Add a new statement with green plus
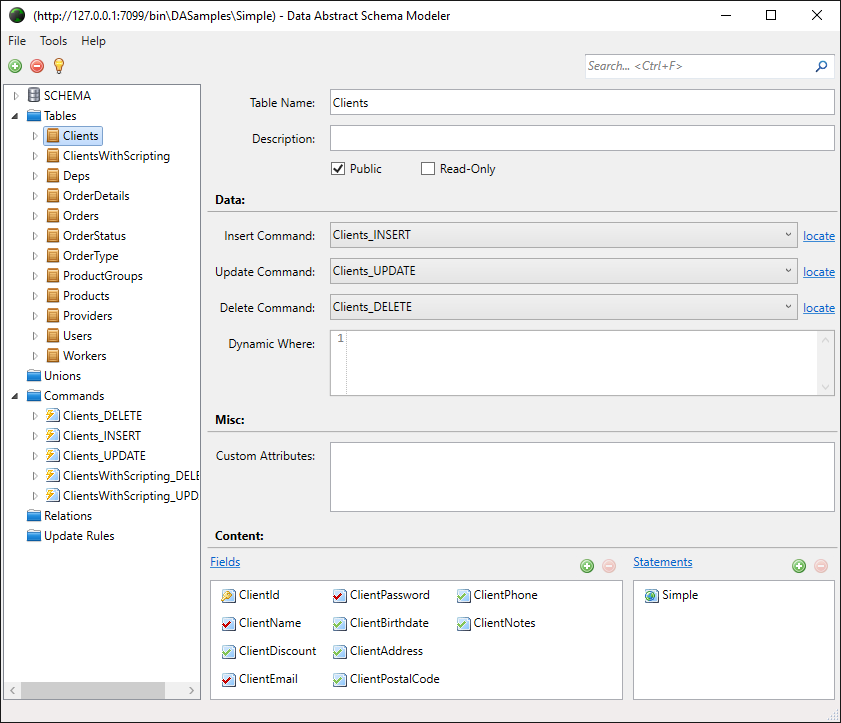This screenshot has height=723, width=841. (x=799, y=566)
